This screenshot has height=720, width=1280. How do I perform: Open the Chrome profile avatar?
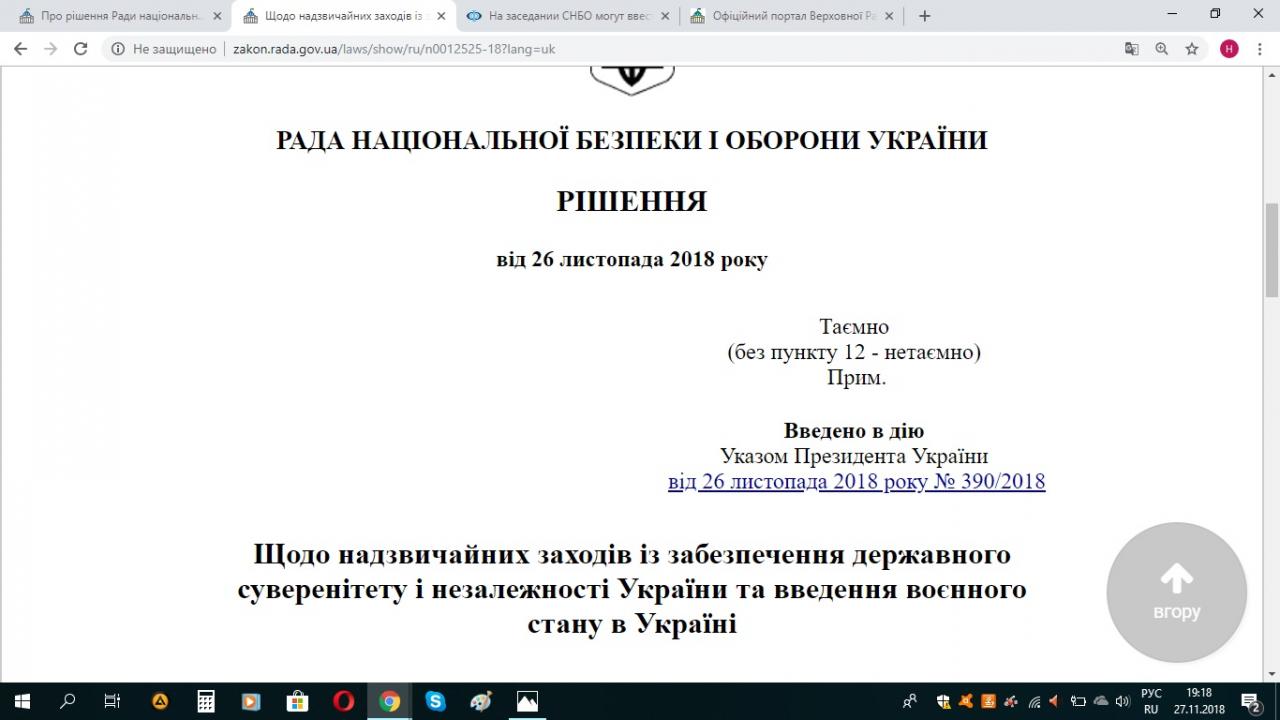pyautogui.click(x=1229, y=48)
